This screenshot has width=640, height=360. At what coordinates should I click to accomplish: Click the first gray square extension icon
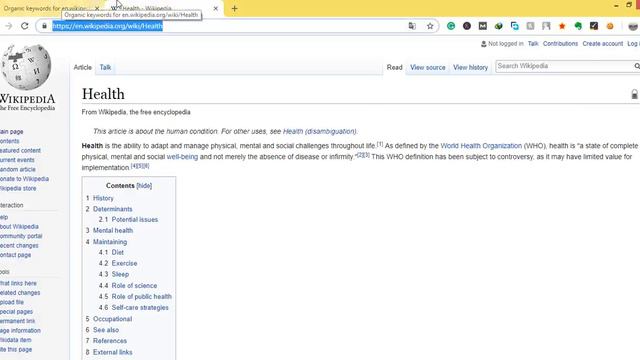(x=530, y=26)
